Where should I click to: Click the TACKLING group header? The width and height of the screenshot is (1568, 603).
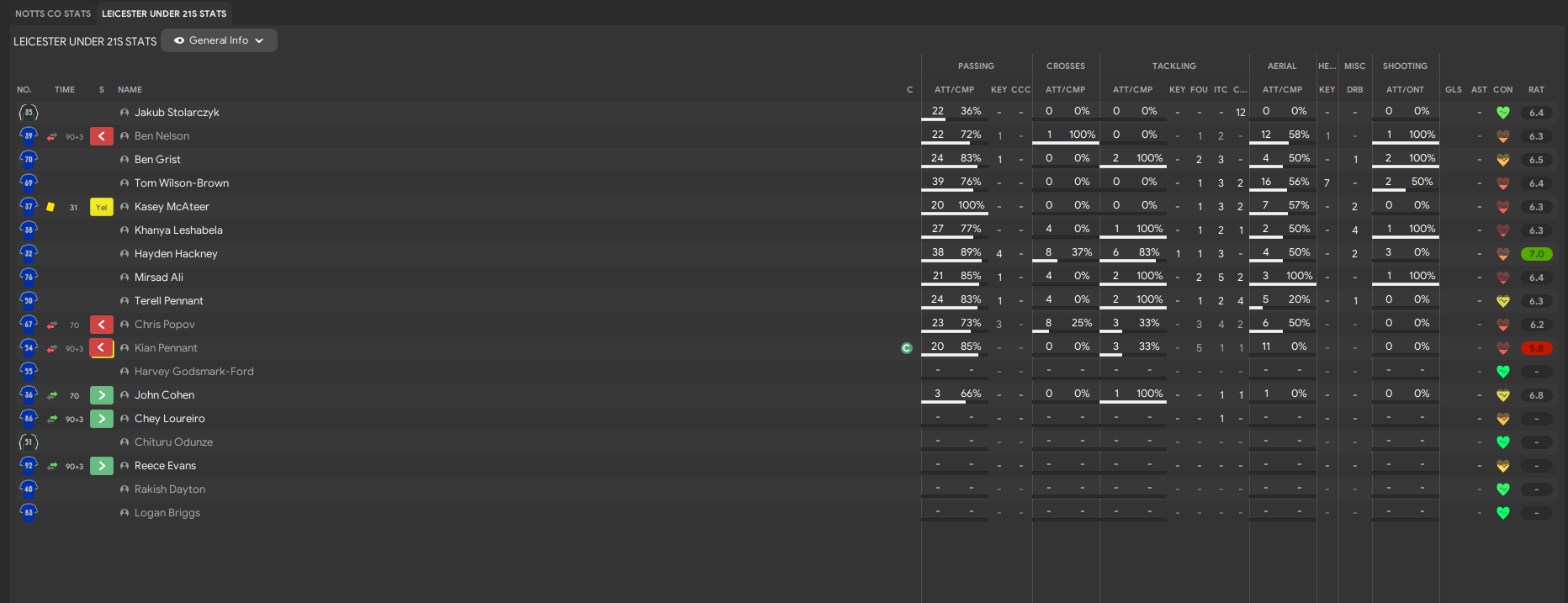1173,66
